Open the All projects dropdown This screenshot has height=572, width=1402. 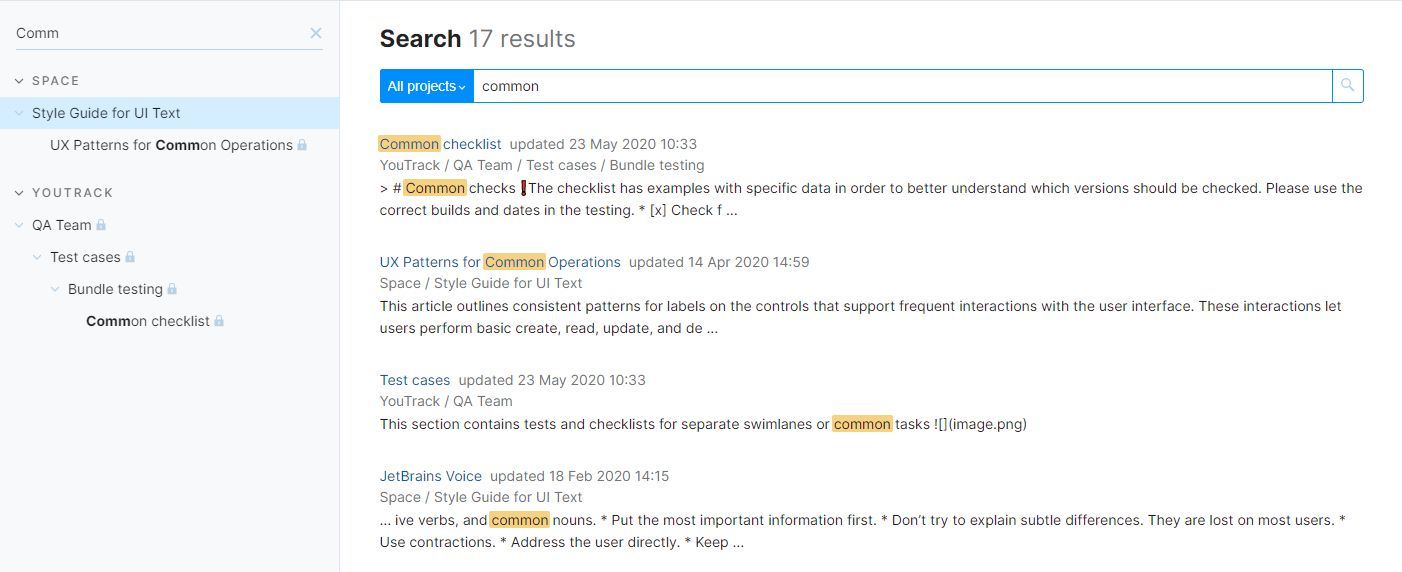coord(426,86)
